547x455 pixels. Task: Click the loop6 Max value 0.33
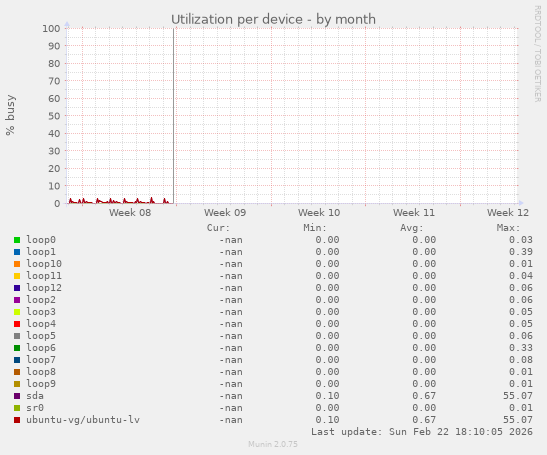pos(521,348)
